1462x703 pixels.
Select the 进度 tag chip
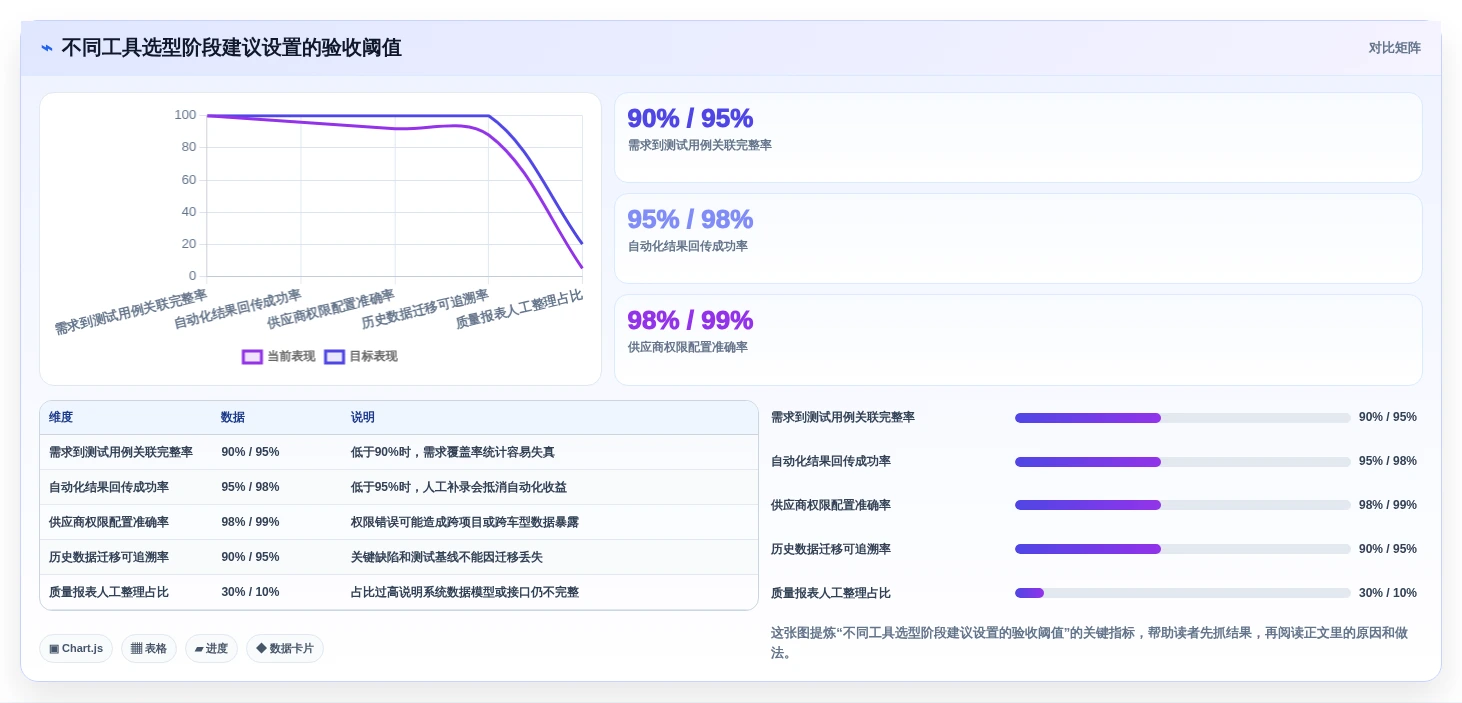[x=211, y=648]
